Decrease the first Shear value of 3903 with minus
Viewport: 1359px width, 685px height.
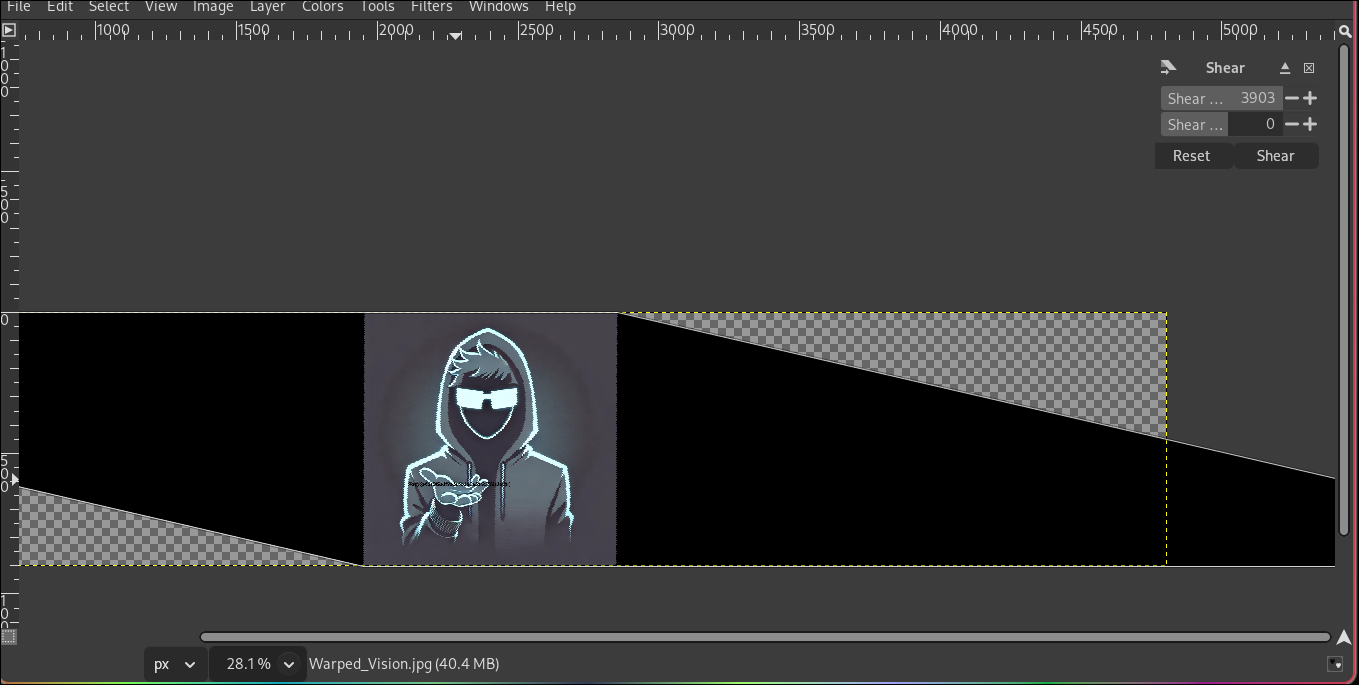coord(1292,98)
